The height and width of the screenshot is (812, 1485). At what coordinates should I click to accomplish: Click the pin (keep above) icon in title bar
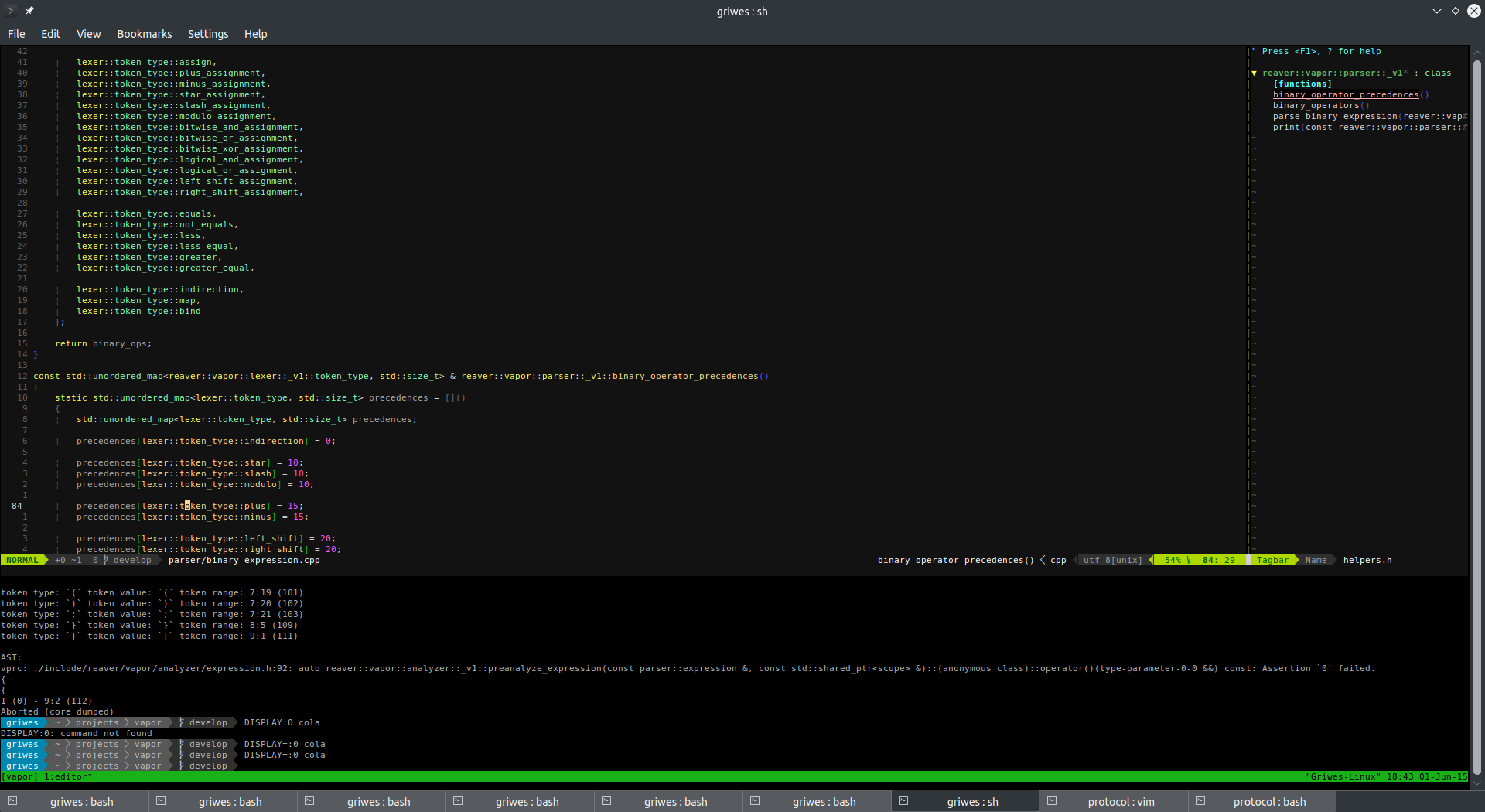coord(29,11)
